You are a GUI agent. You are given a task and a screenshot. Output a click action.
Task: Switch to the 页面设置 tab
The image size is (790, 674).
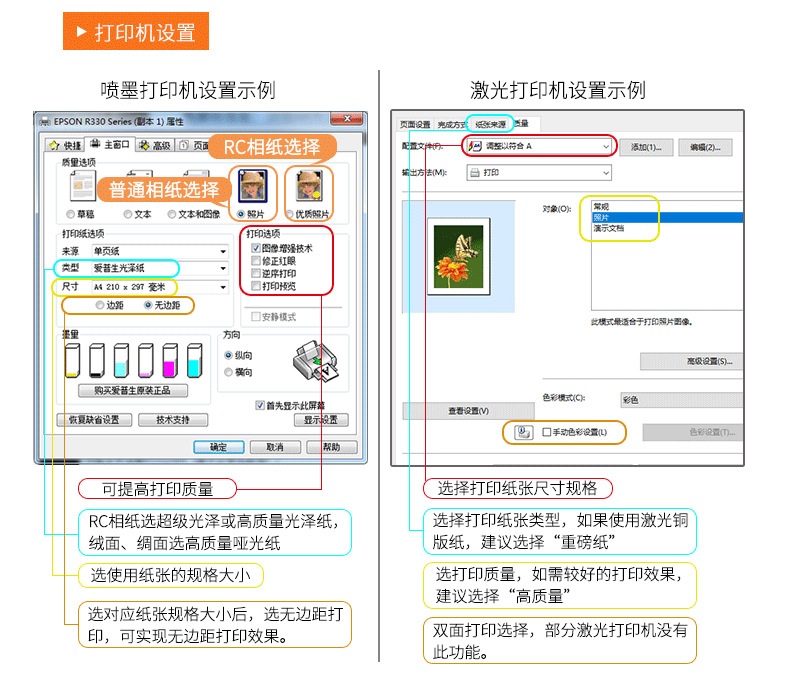415,124
